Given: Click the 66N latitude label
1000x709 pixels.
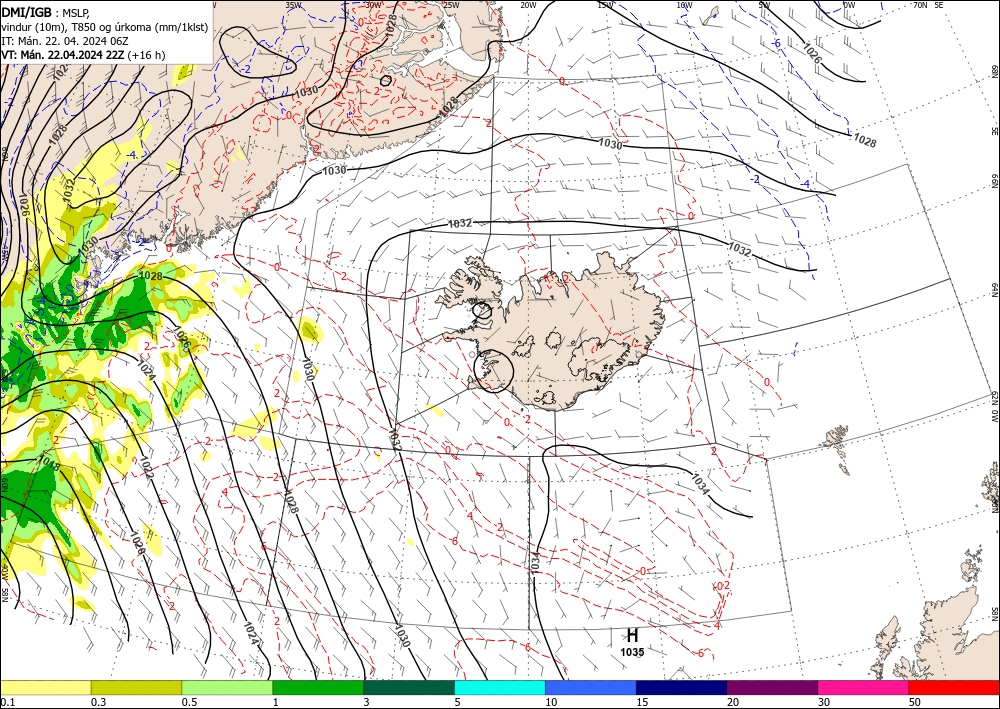Looking at the screenshot, I should tap(994, 181).
